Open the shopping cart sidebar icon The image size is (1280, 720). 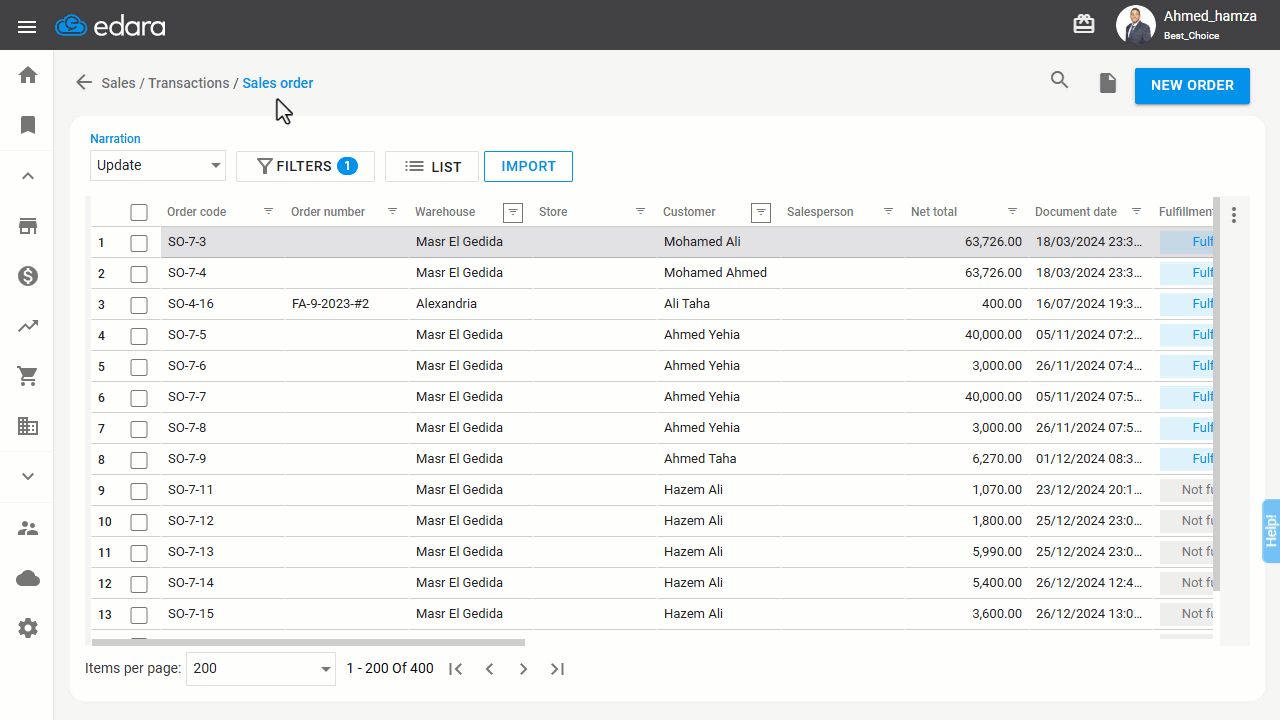pyautogui.click(x=28, y=376)
